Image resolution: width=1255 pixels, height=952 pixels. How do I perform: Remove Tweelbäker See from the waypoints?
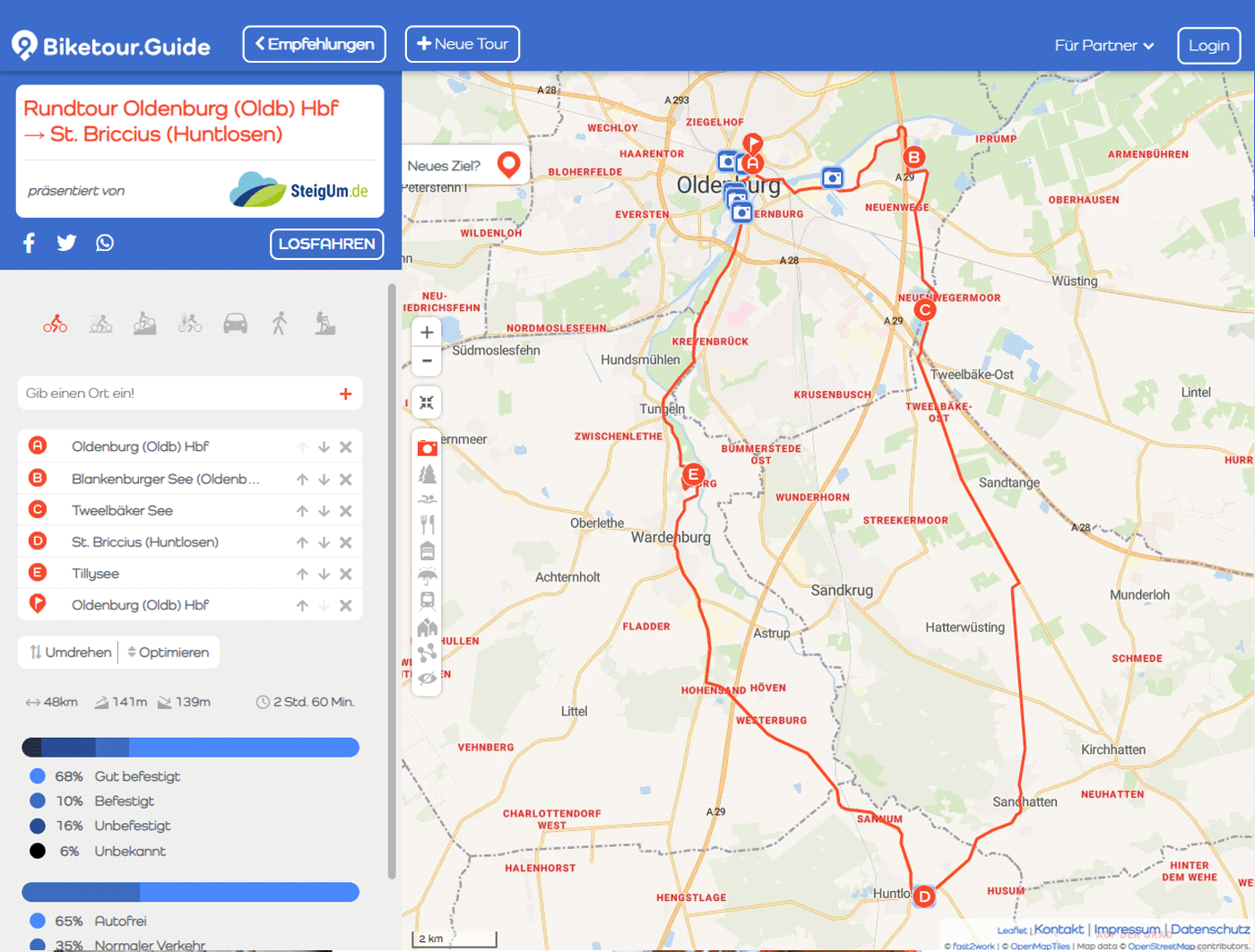point(346,511)
